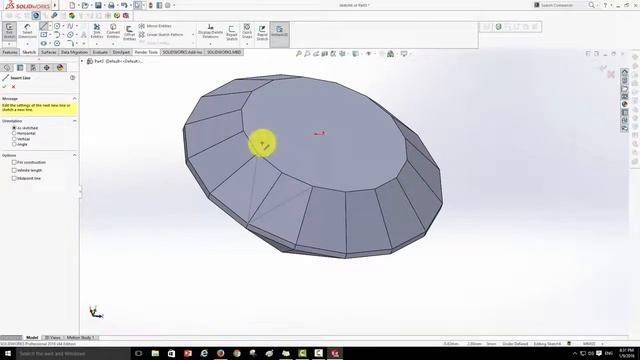This screenshot has height=360, width=640.
Task: Open the Motion Study 1 bottom tab
Action: [80, 338]
